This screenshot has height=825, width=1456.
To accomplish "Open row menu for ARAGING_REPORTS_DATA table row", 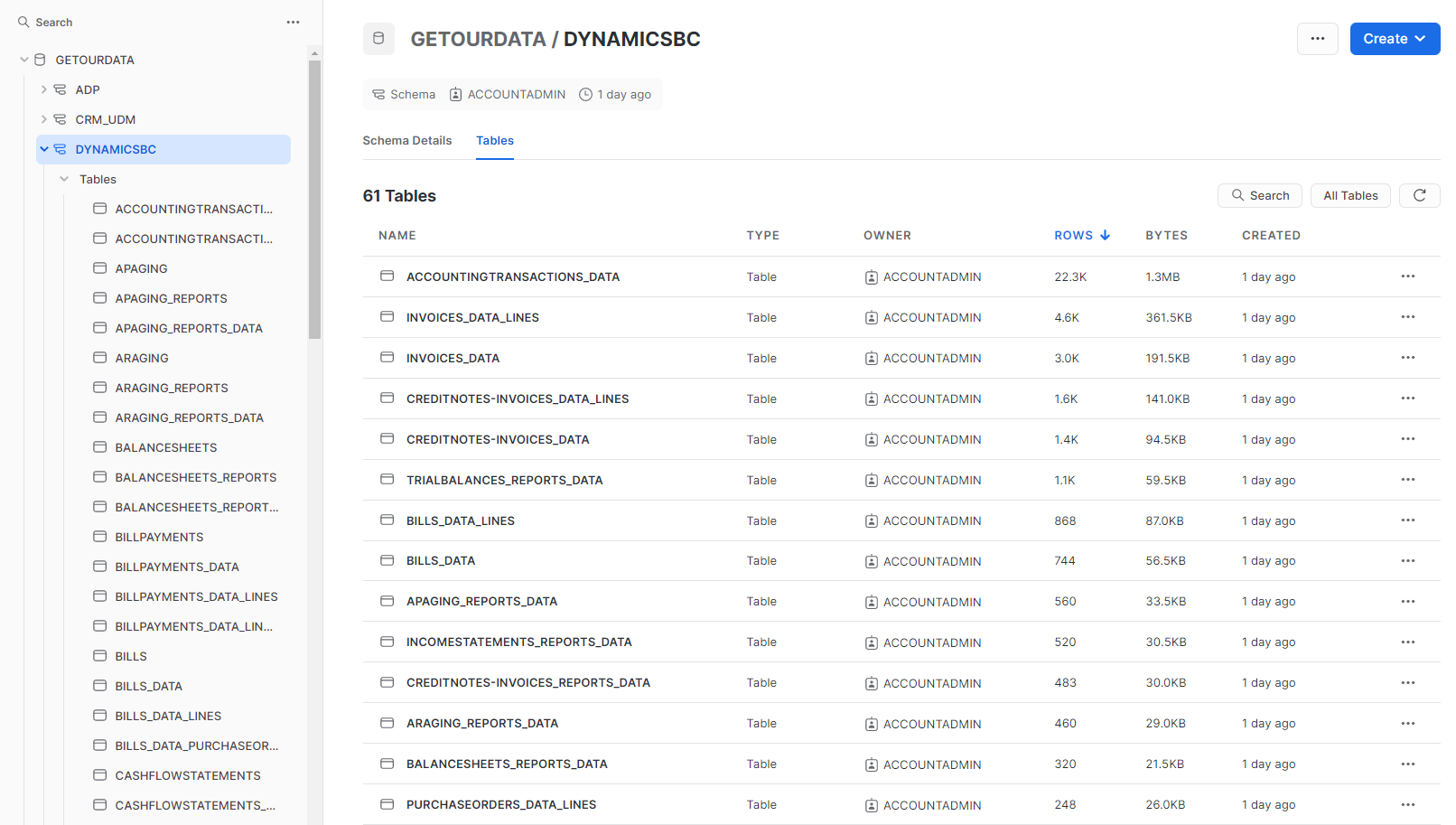I will (x=1408, y=724).
